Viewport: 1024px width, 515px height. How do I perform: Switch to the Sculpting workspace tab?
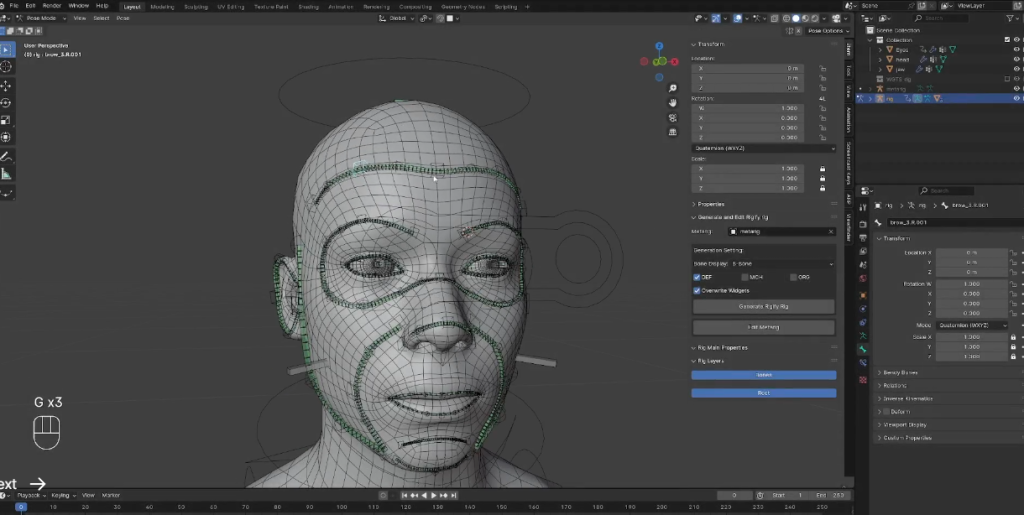(x=195, y=6)
